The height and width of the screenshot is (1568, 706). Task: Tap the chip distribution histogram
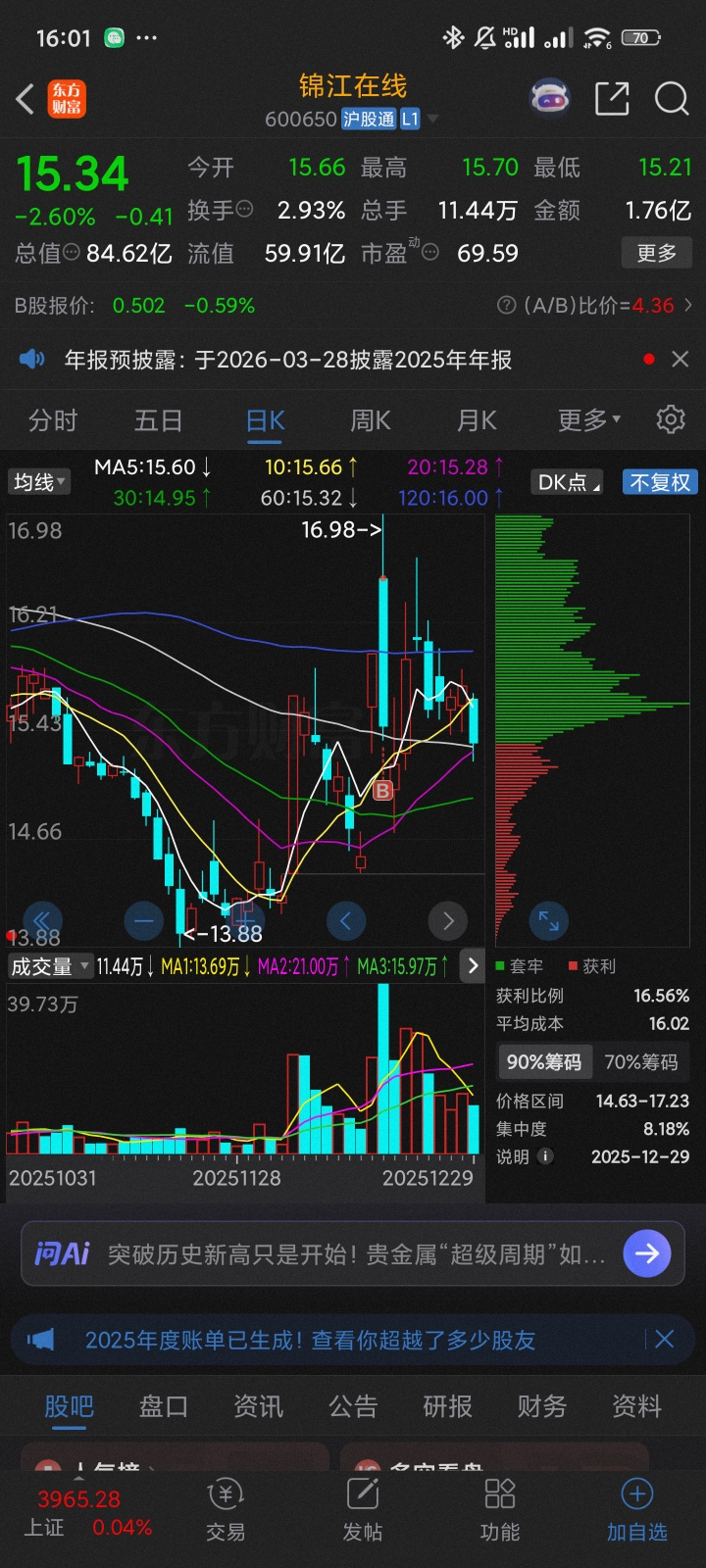point(592,730)
